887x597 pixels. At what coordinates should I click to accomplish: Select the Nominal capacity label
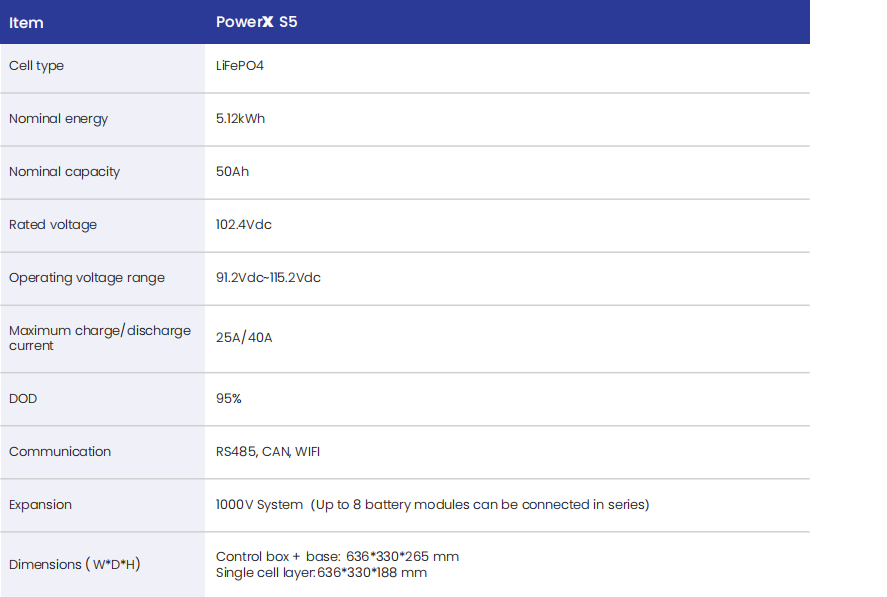pyautogui.click(x=64, y=171)
